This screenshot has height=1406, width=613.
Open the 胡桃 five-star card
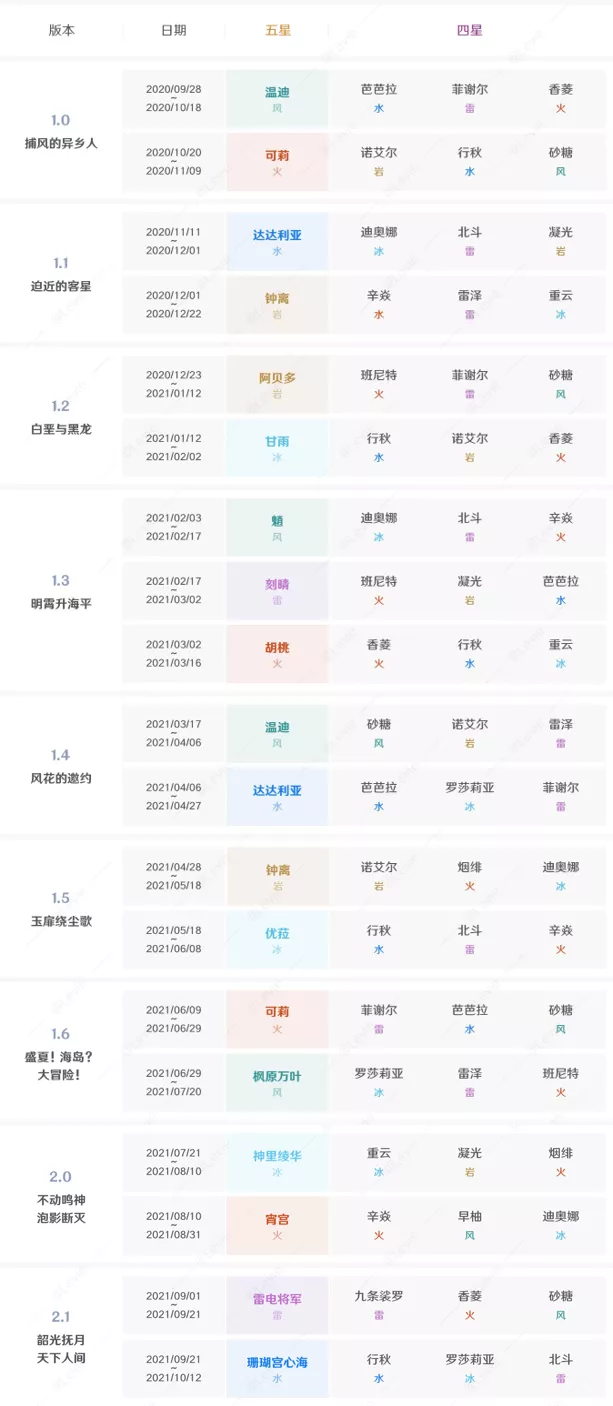[x=277, y=654]
